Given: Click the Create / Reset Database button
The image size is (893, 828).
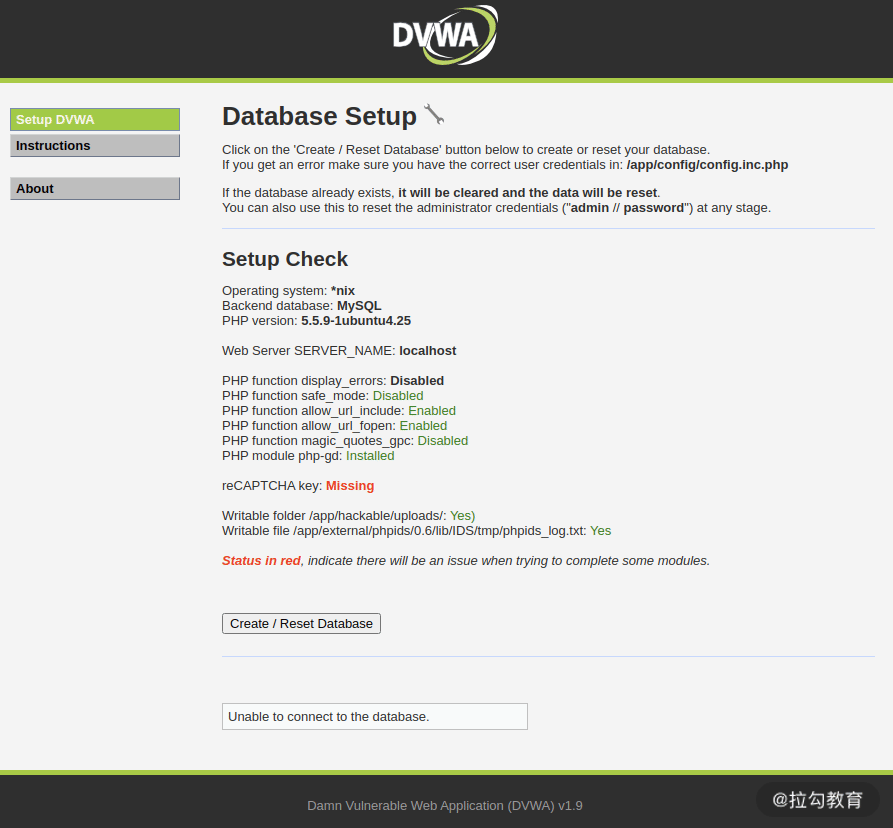Looking at the screenshot, I should click(301, 624).
